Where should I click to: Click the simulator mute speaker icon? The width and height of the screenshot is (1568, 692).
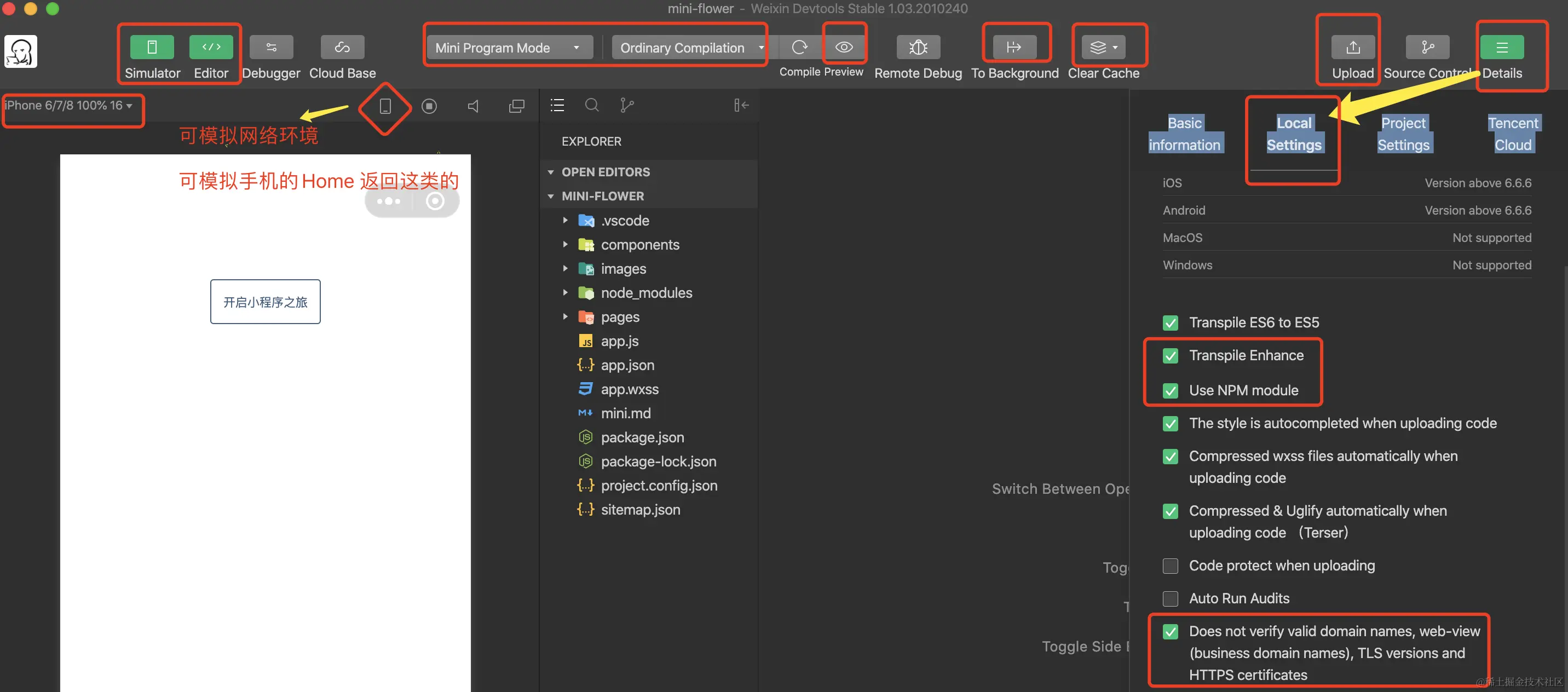tap(473, 106)
